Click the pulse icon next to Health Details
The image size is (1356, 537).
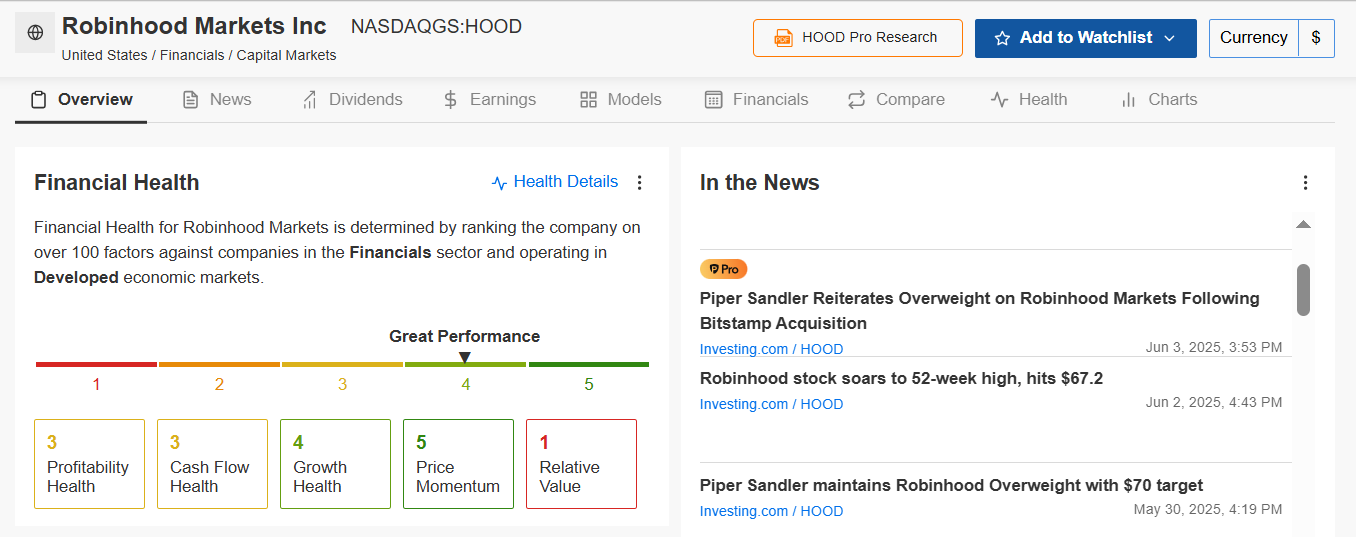[x=500, y=183]
